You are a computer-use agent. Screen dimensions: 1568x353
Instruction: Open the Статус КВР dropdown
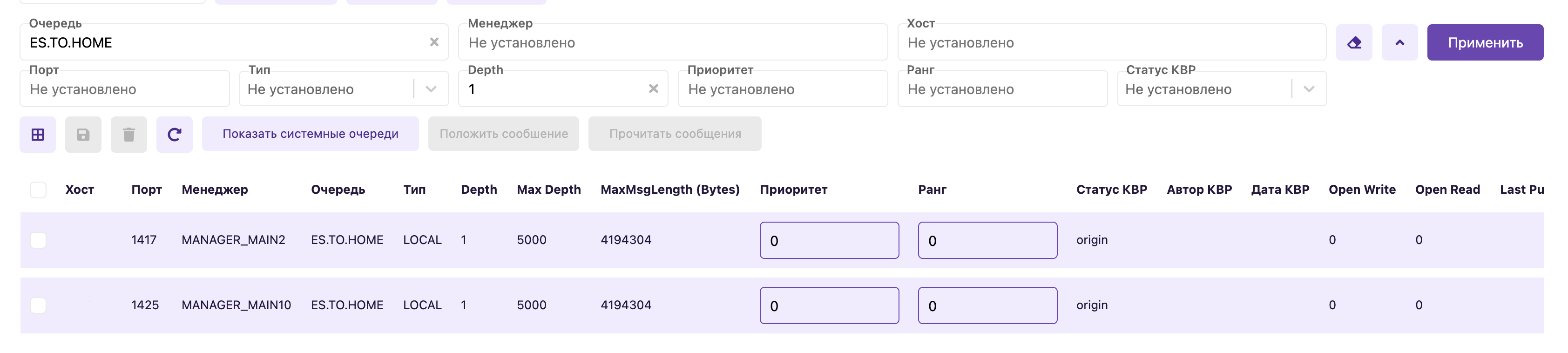coord(1309,89)
